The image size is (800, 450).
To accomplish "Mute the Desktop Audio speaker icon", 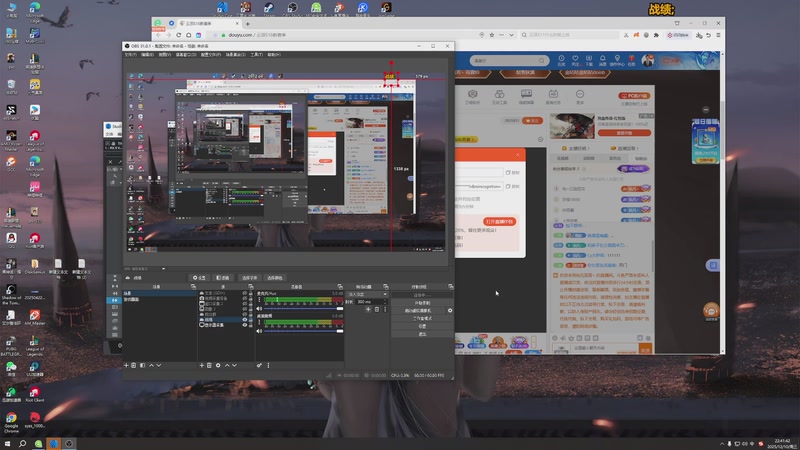I will click(x=259, y=331).
